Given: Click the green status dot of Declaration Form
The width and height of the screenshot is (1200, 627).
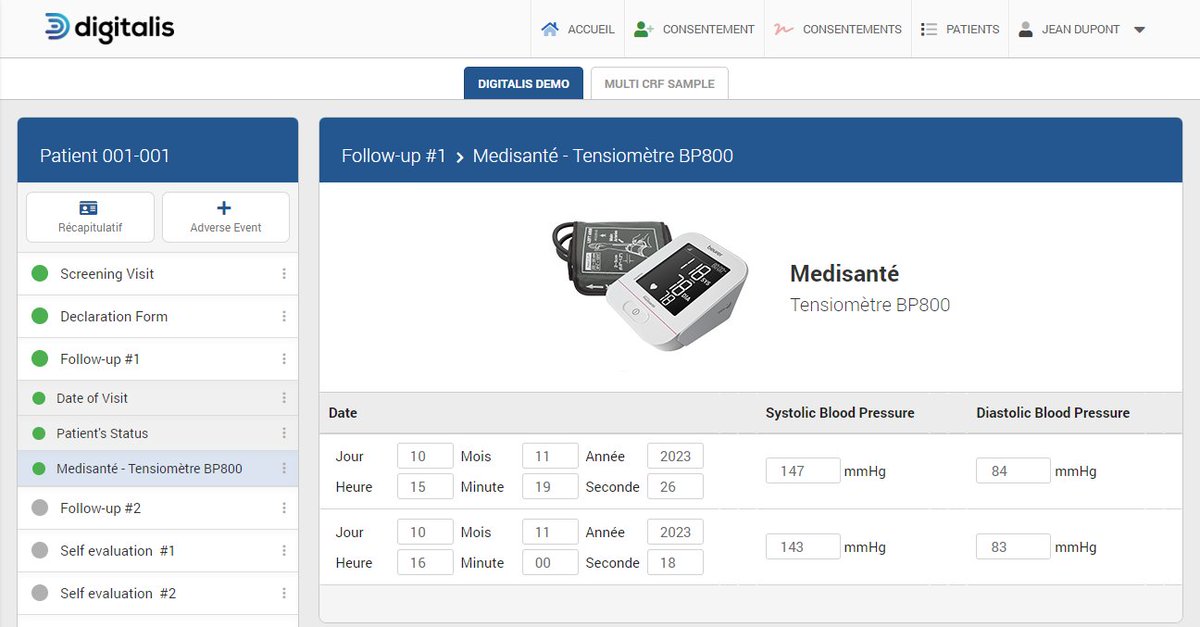Looking at the screenshot, I should [x=40, y=316].
